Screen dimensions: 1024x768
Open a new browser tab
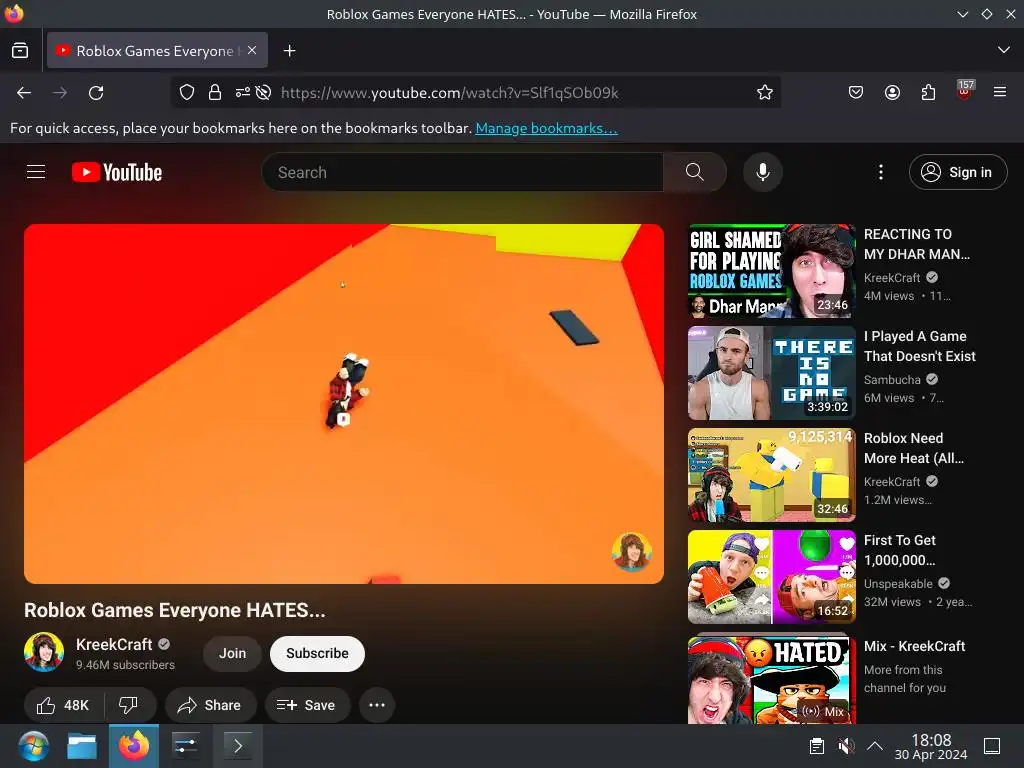click(289, 50)
